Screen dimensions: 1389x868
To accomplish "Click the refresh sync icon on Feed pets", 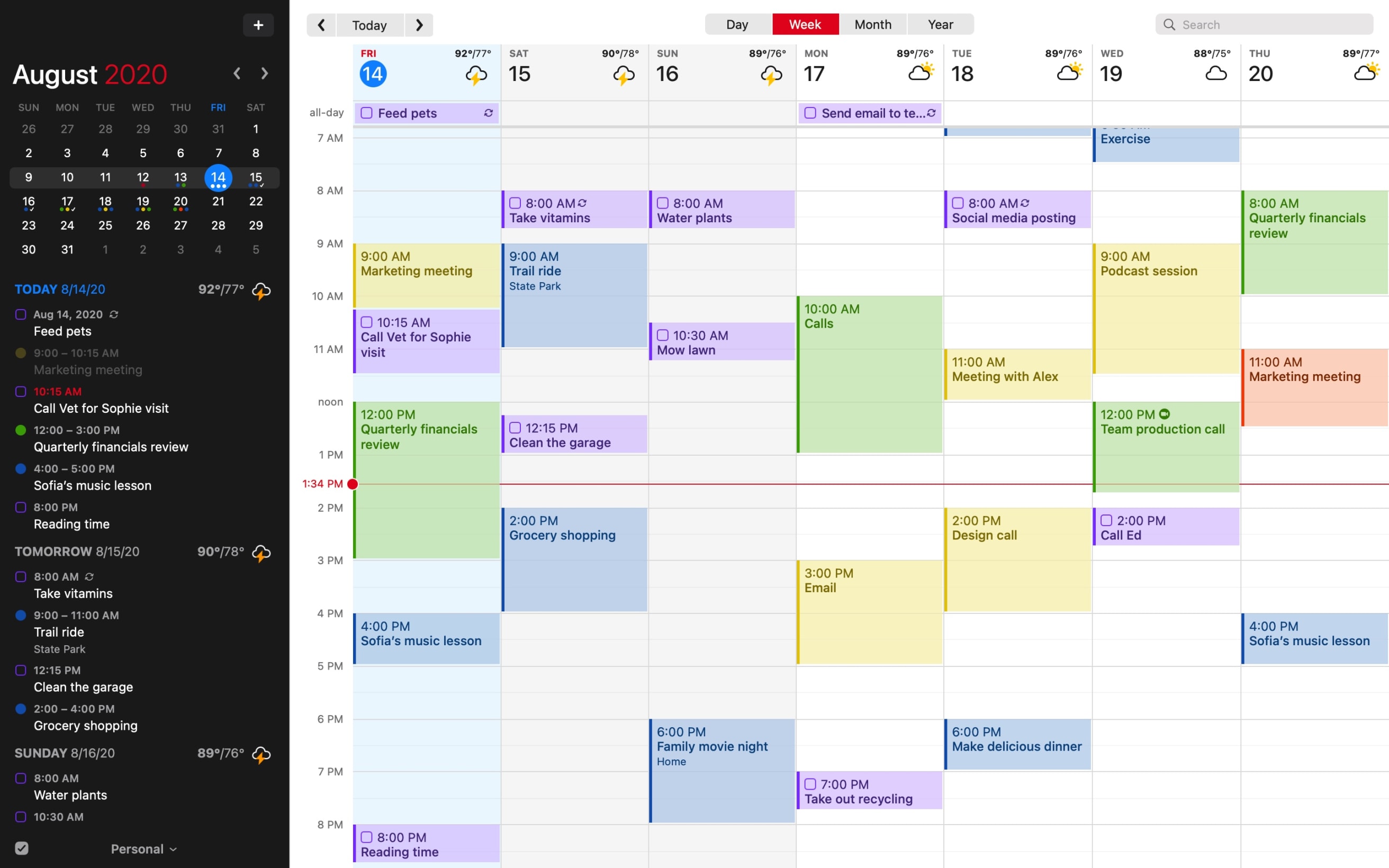I will click(488, 113).
